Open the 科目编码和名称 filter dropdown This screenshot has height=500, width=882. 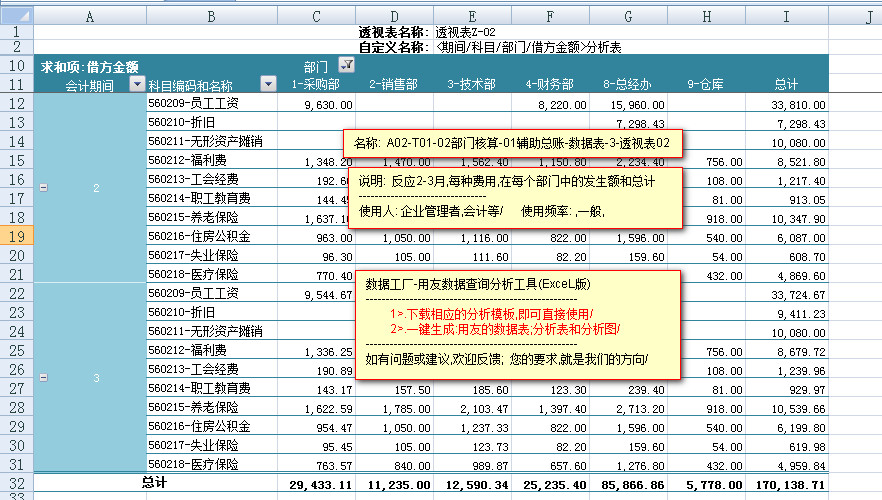[x=268, y=85]
